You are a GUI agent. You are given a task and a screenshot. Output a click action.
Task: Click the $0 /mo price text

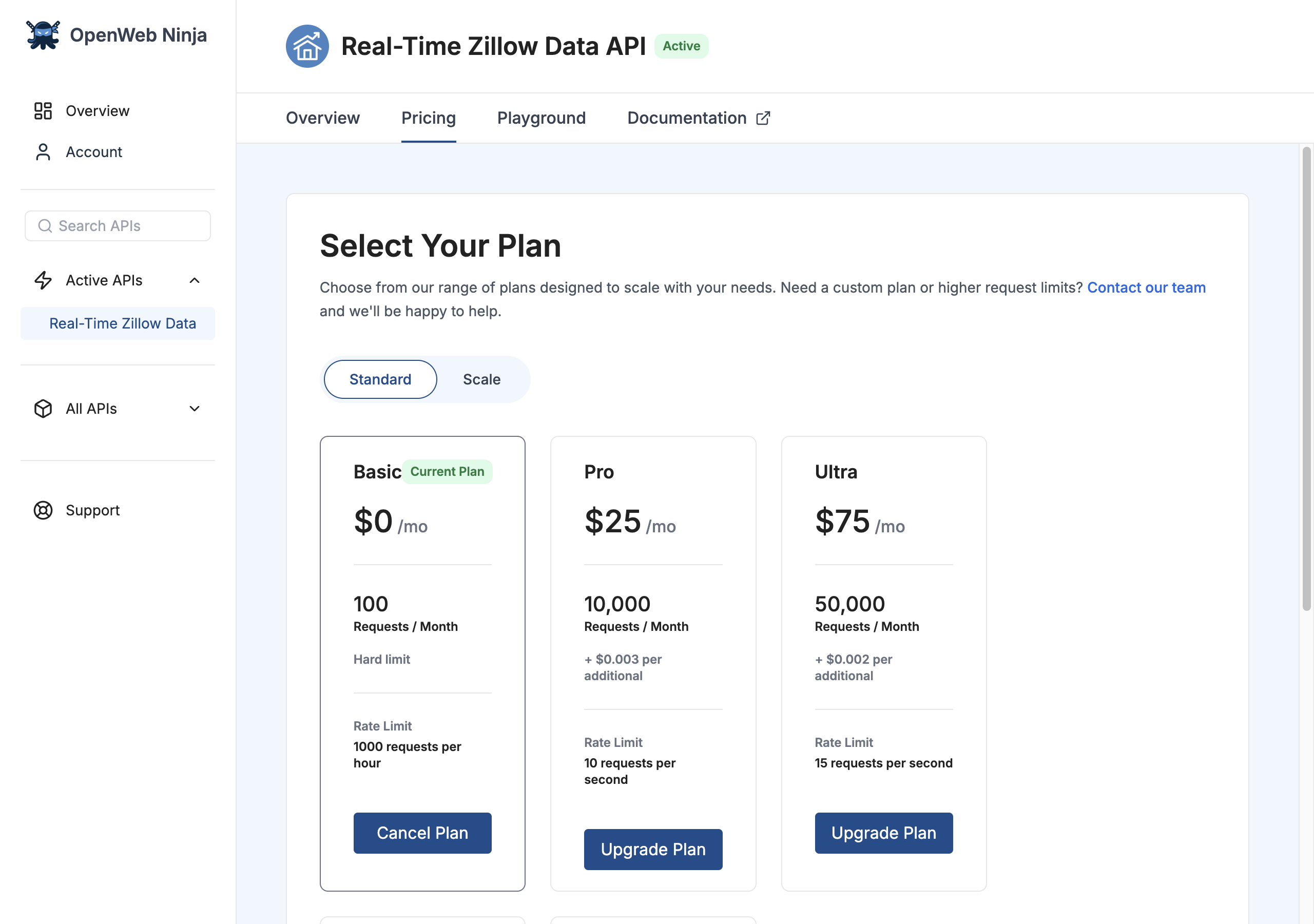390,521
